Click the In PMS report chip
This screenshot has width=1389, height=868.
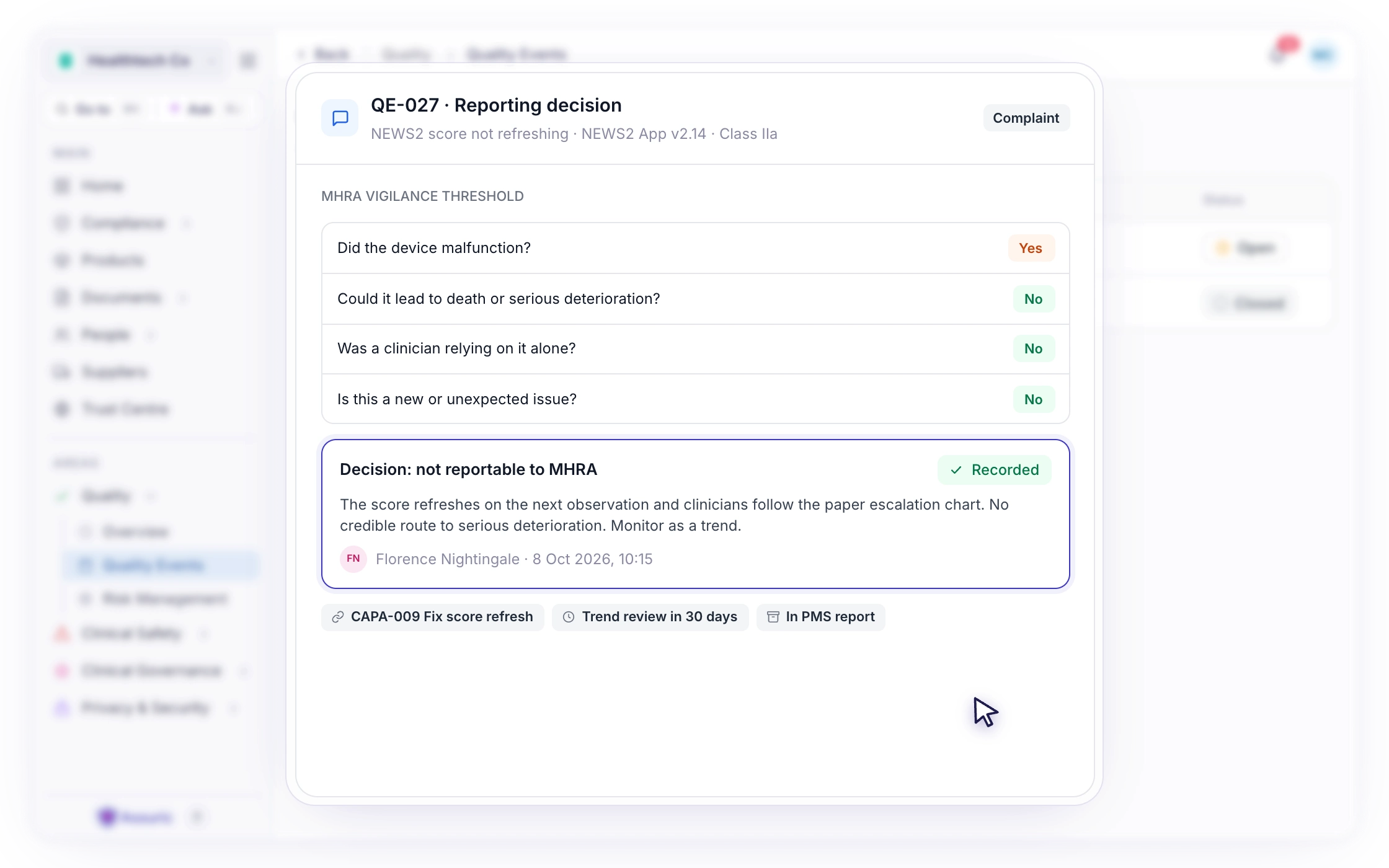tap(821, 617)
